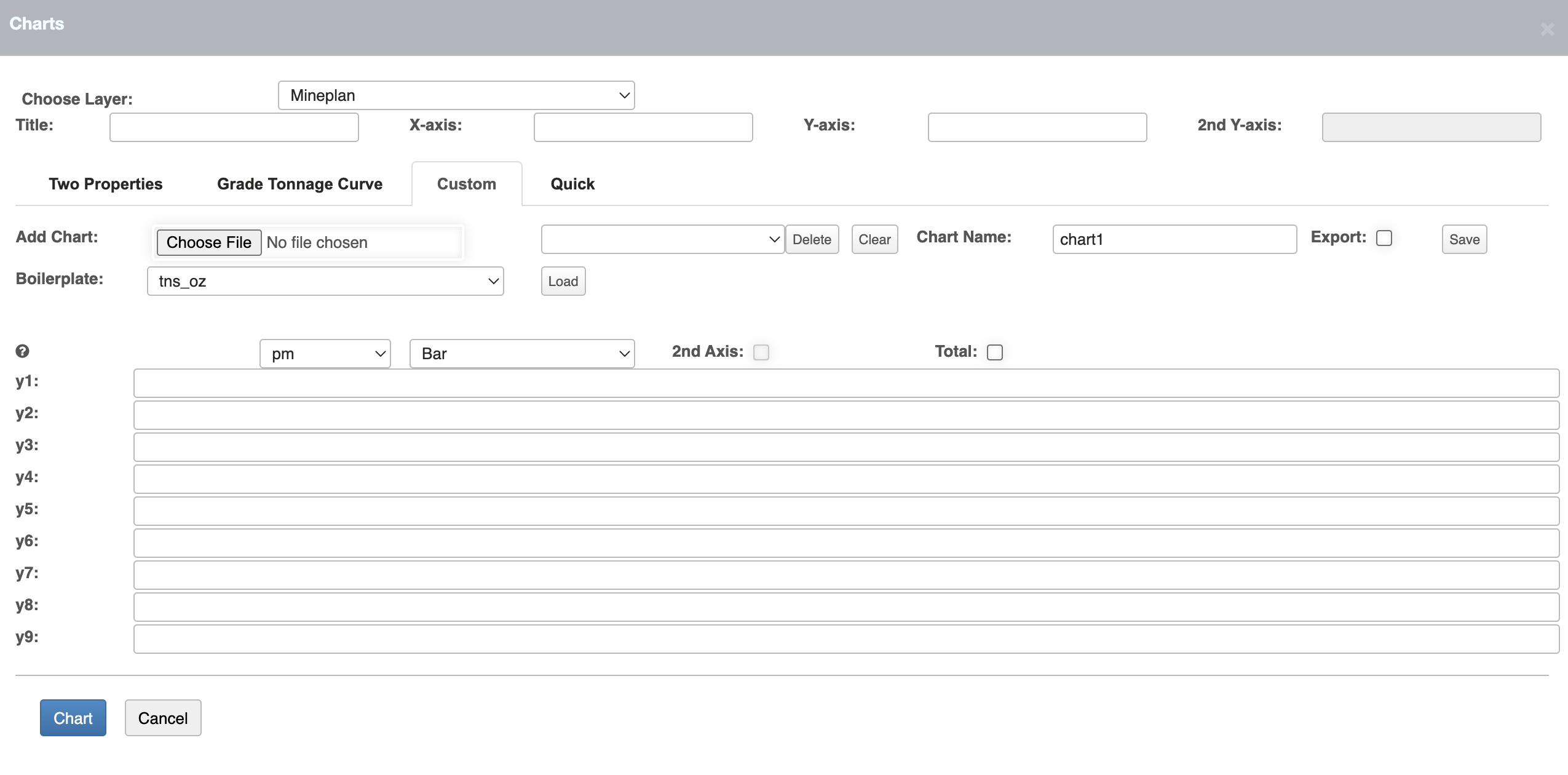Open the pm property dropdown
Image resolution: width=1568 pixels, height=775 pixels.
click(325, 353)
